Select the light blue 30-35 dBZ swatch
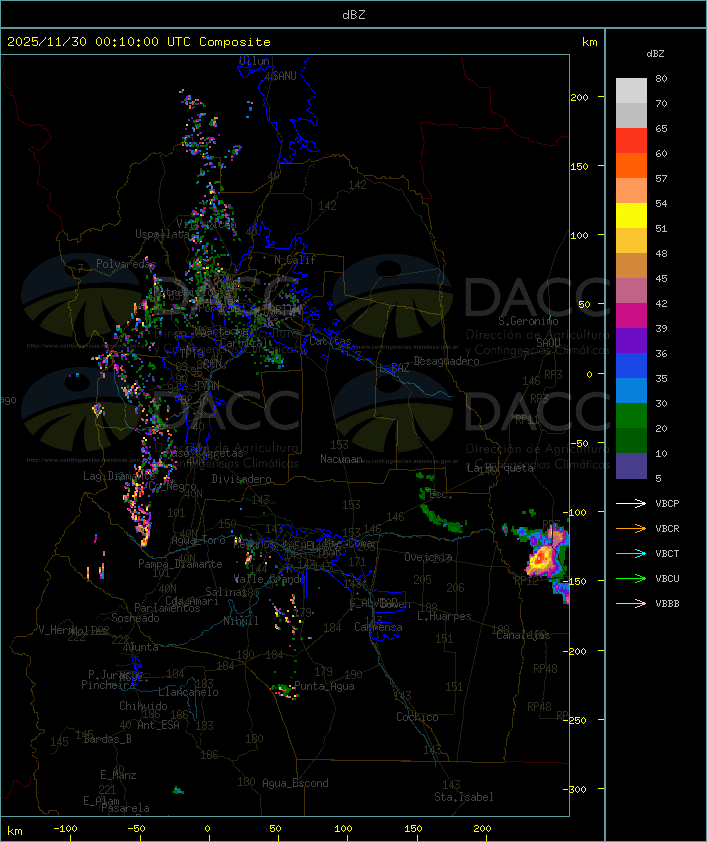This screenshot has height=842, width=707. coord(631,390)
